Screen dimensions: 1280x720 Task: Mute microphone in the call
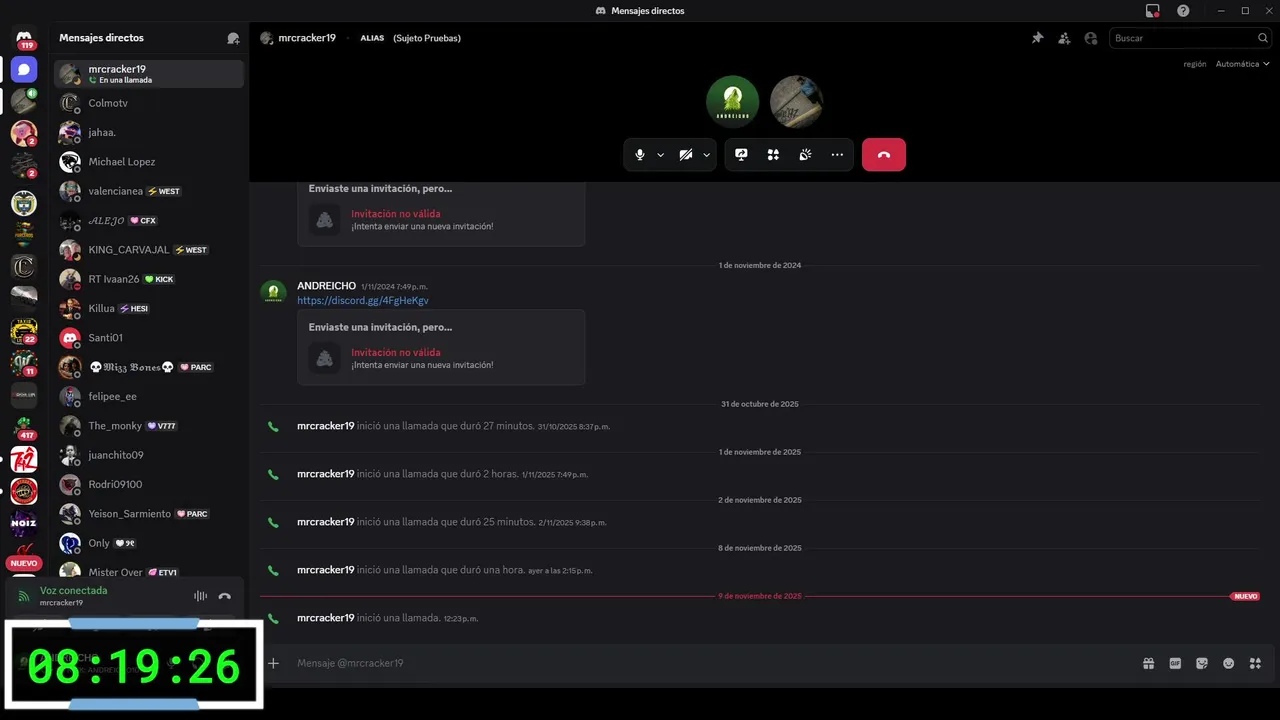[x=640, y=155]
